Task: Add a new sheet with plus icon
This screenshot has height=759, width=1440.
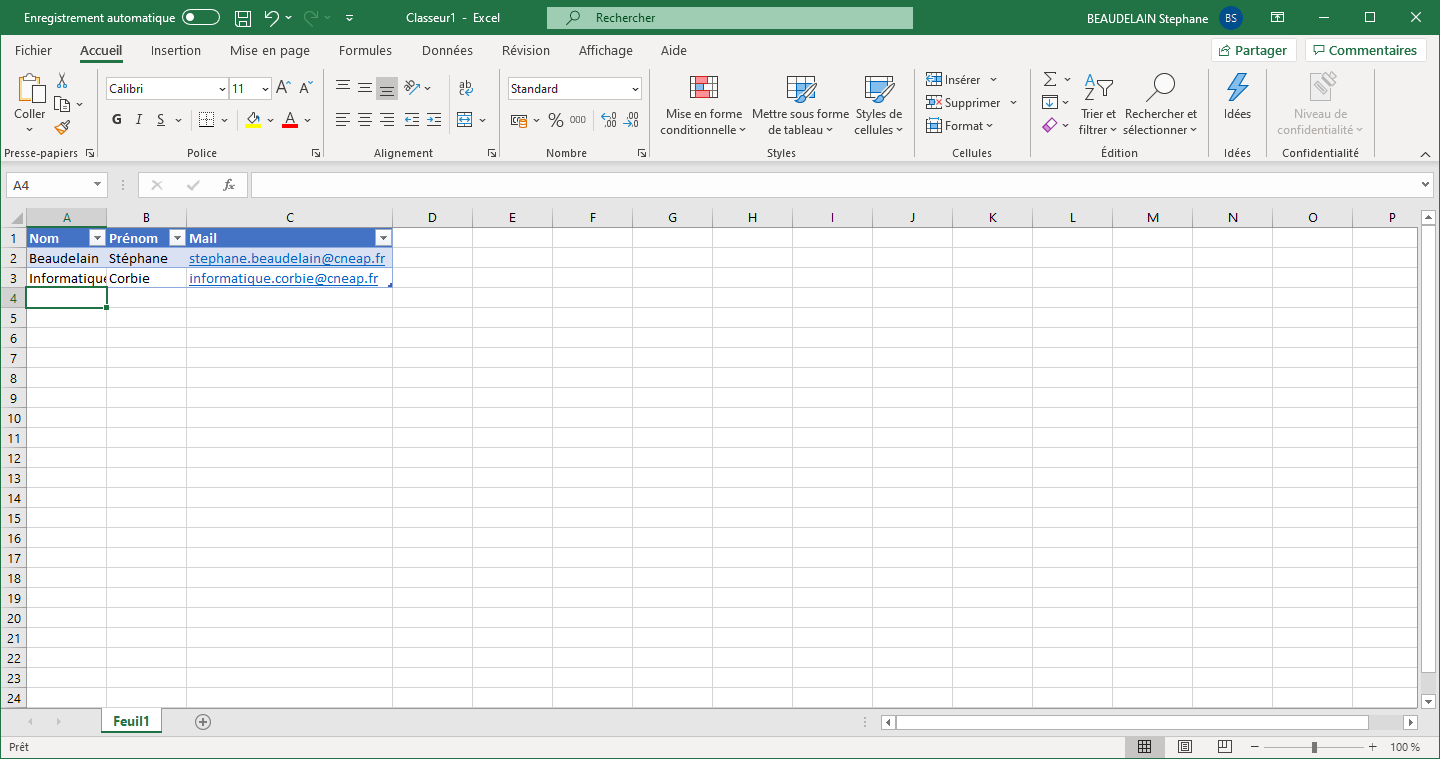Action: tap(203, 722)
